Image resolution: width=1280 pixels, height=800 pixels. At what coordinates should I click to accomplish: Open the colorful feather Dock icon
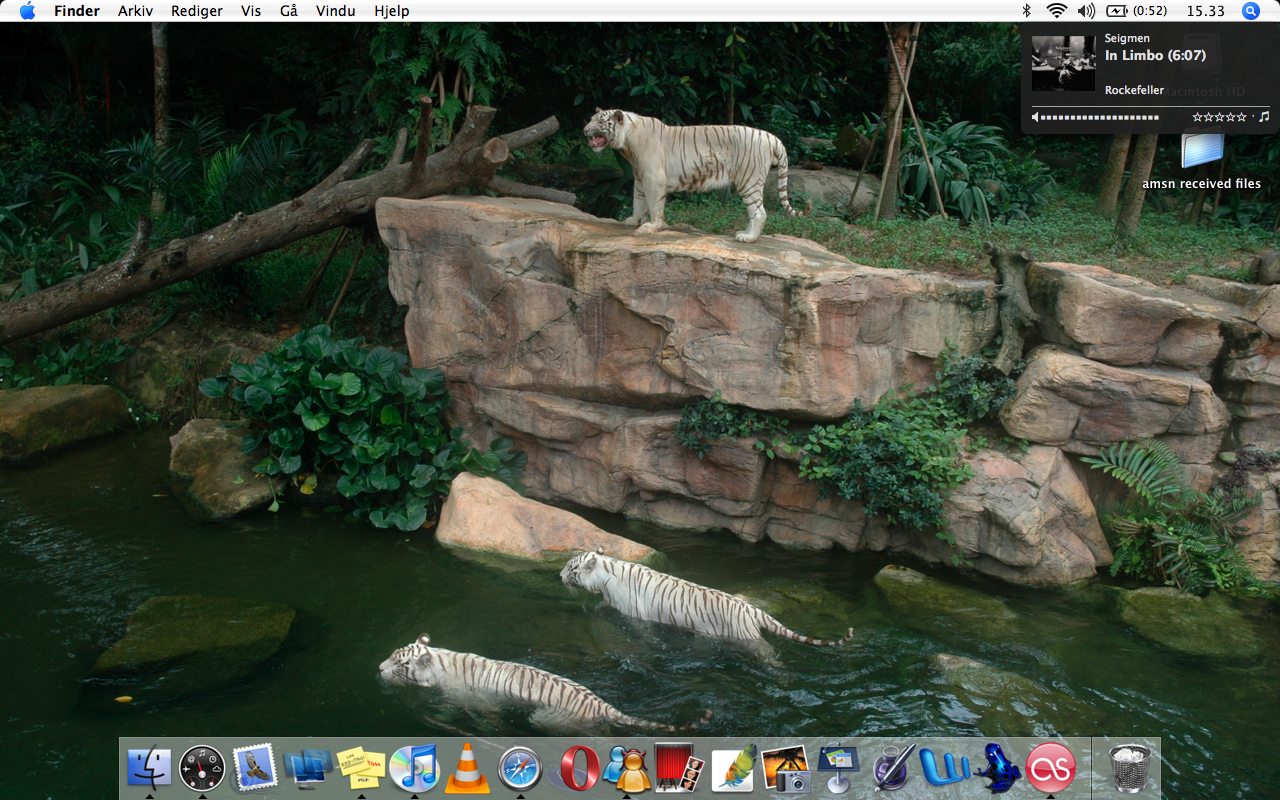click(x=733, y=768)
